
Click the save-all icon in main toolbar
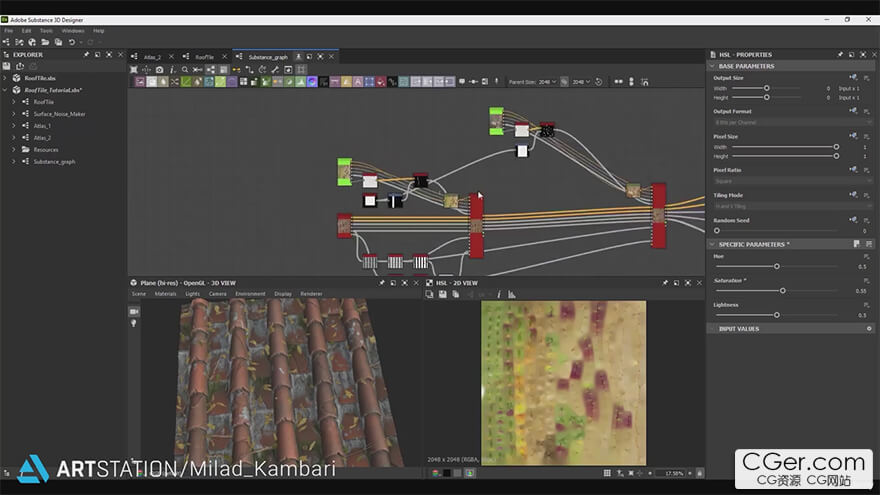point(58,42)
